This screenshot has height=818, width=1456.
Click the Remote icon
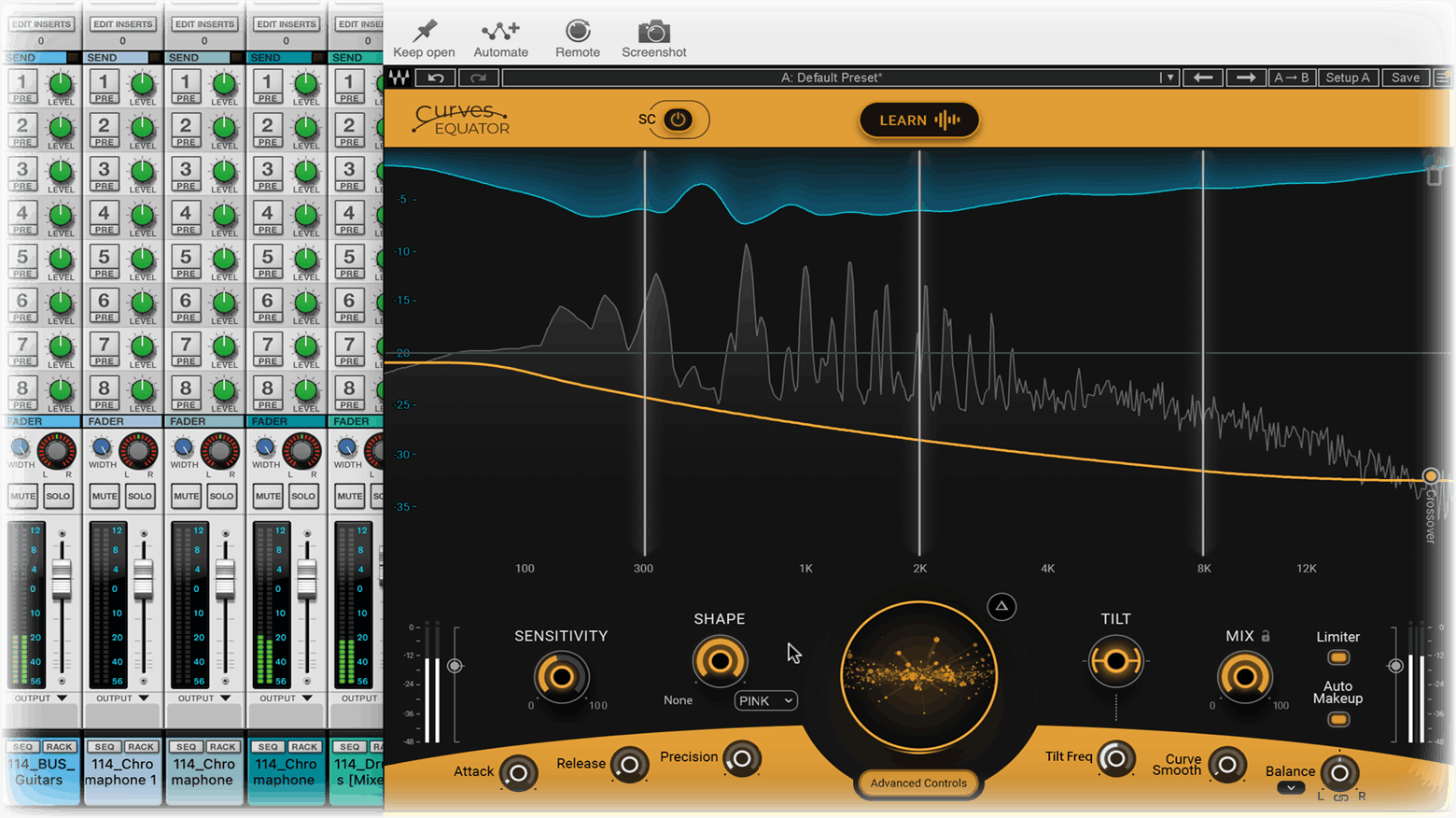[x=578, y=31]
